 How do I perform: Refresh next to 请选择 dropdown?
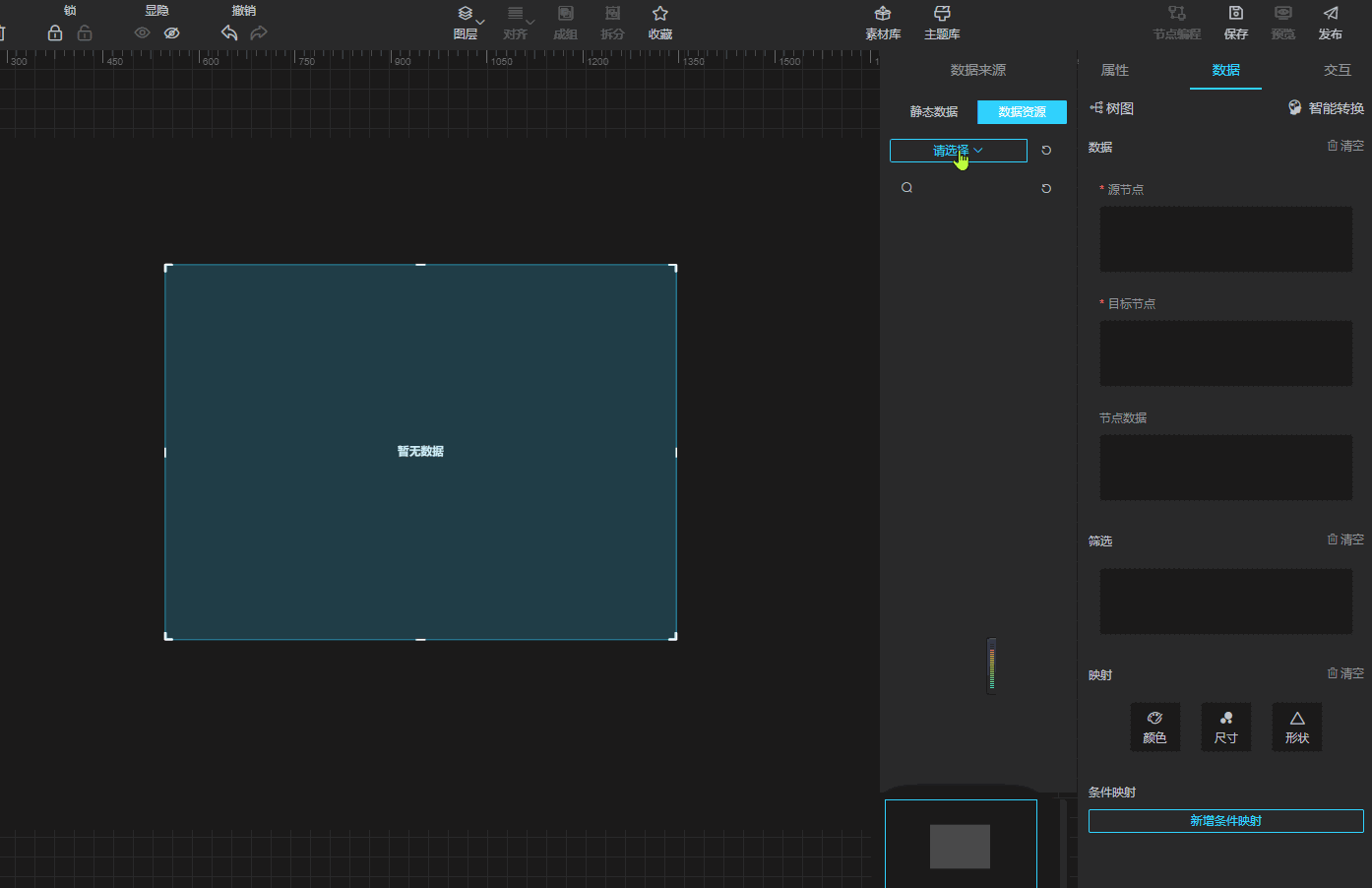coord(1046,151)
